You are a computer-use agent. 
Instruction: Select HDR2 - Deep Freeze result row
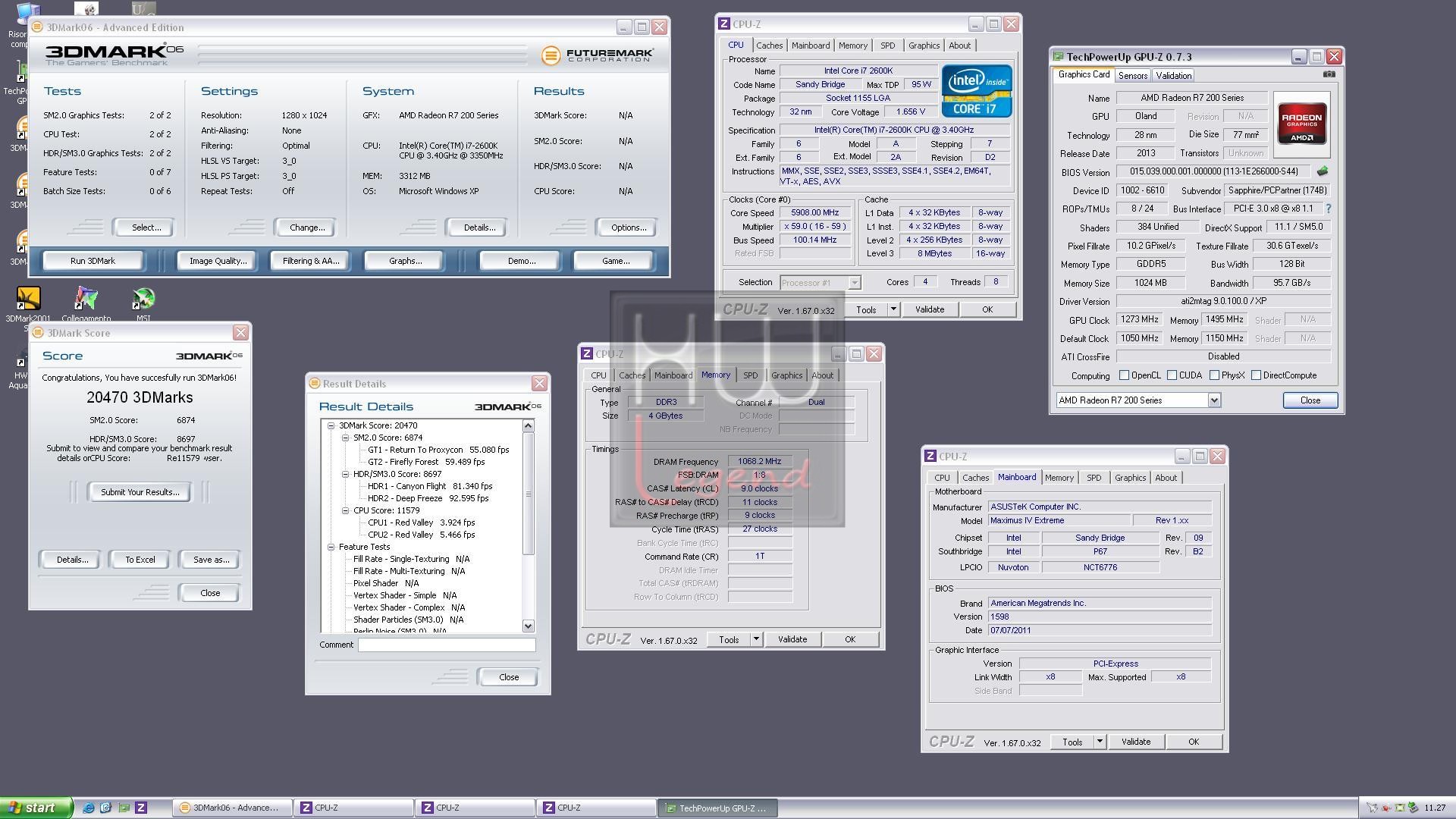(x=428, y=498)
